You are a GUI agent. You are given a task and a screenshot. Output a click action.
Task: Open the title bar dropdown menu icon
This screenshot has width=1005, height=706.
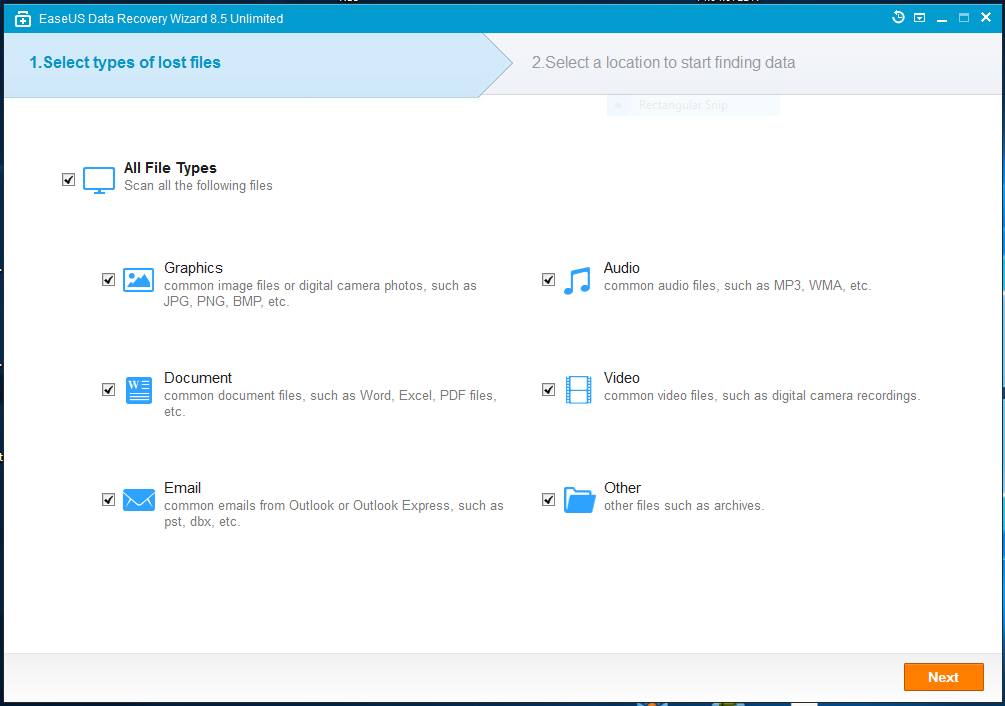click(x=919, y=18)
